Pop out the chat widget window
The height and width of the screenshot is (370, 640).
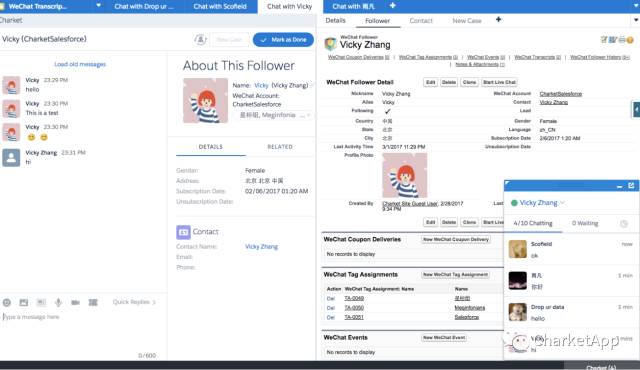click(631, 186)
